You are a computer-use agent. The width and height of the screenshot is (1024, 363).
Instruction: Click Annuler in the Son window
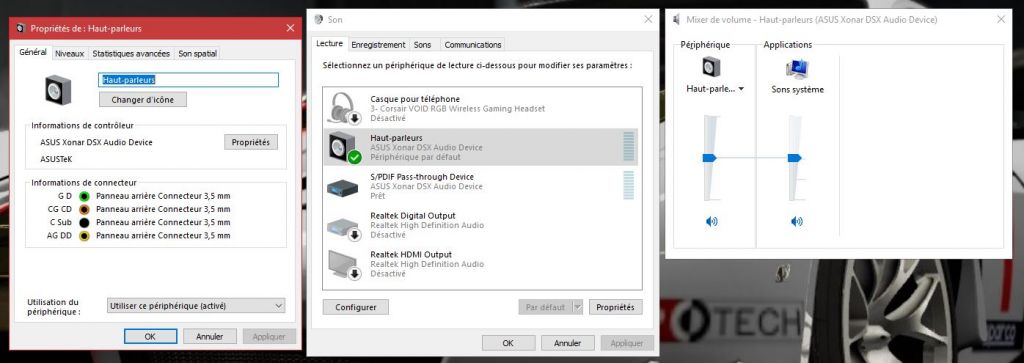click(568, 343)
